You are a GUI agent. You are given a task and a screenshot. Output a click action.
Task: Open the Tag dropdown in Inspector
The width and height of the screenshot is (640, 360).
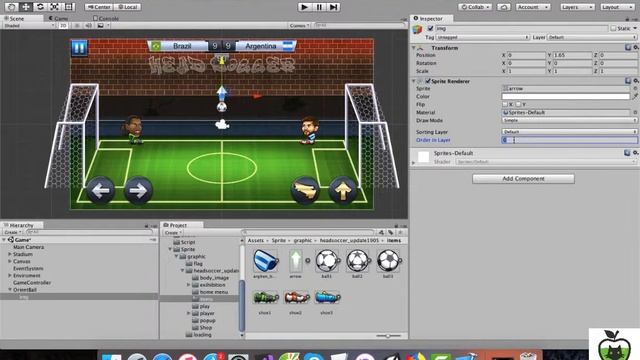coord(482,37)
